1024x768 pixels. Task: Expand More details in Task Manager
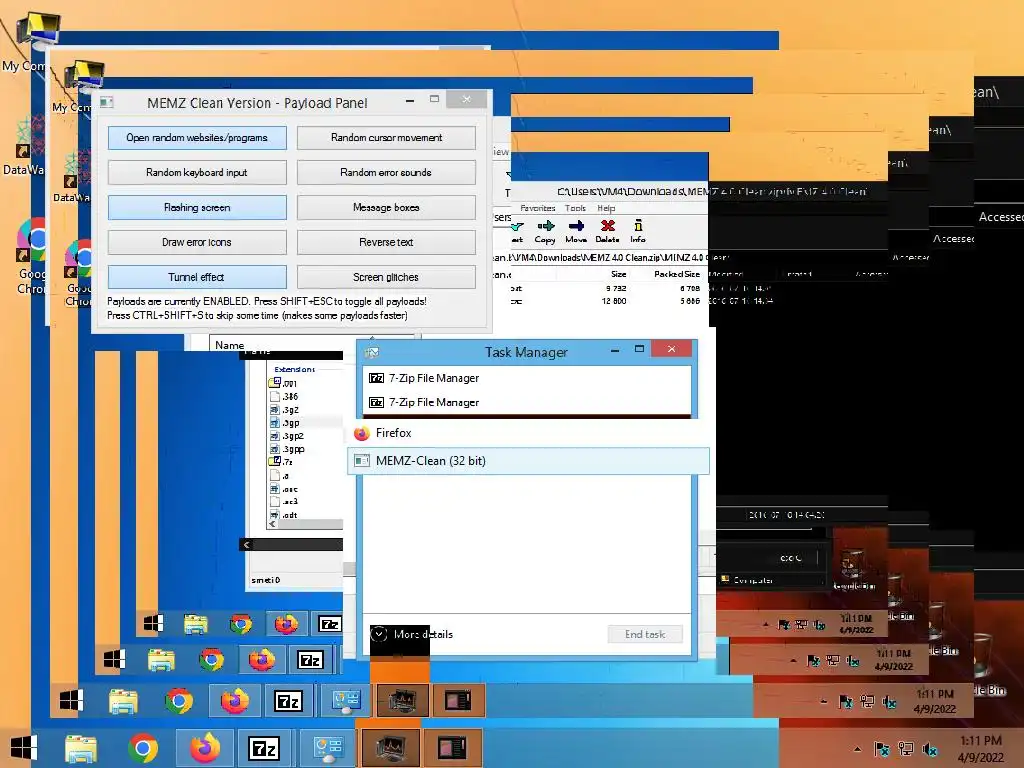click(412, 634)
